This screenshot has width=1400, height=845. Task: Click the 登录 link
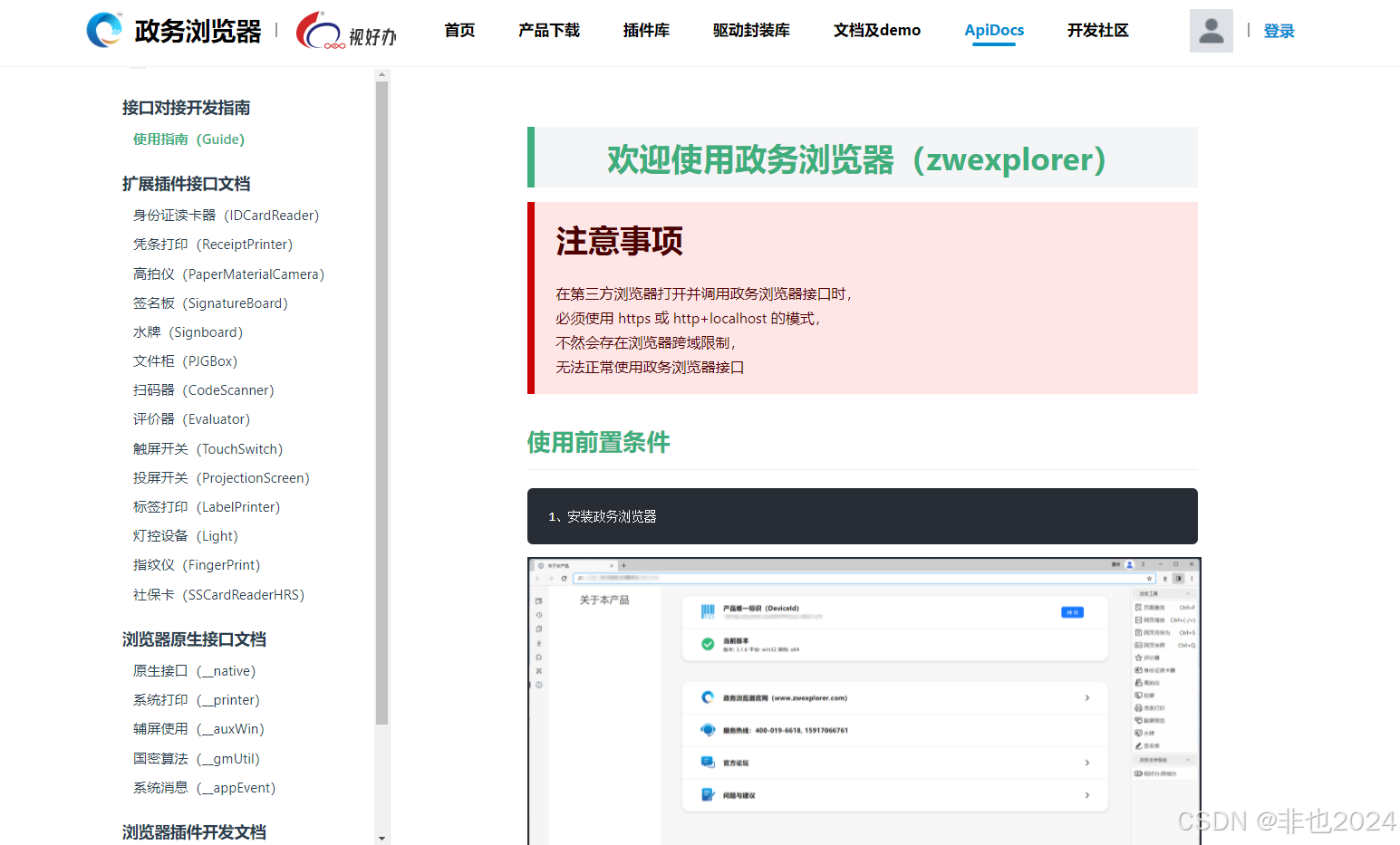[x=1279, y=31]
